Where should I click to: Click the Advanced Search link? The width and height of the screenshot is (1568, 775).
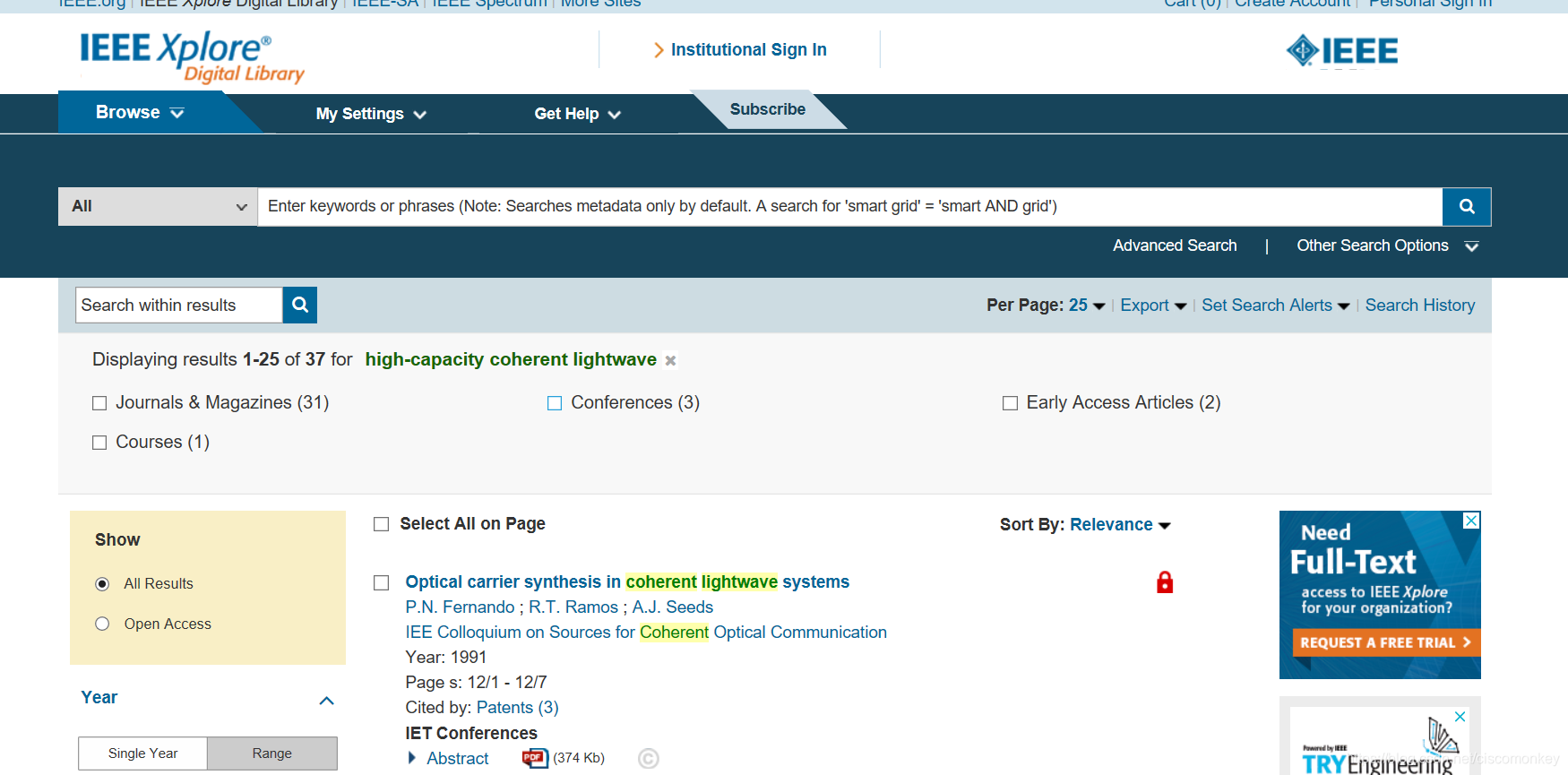(1175, 245)
